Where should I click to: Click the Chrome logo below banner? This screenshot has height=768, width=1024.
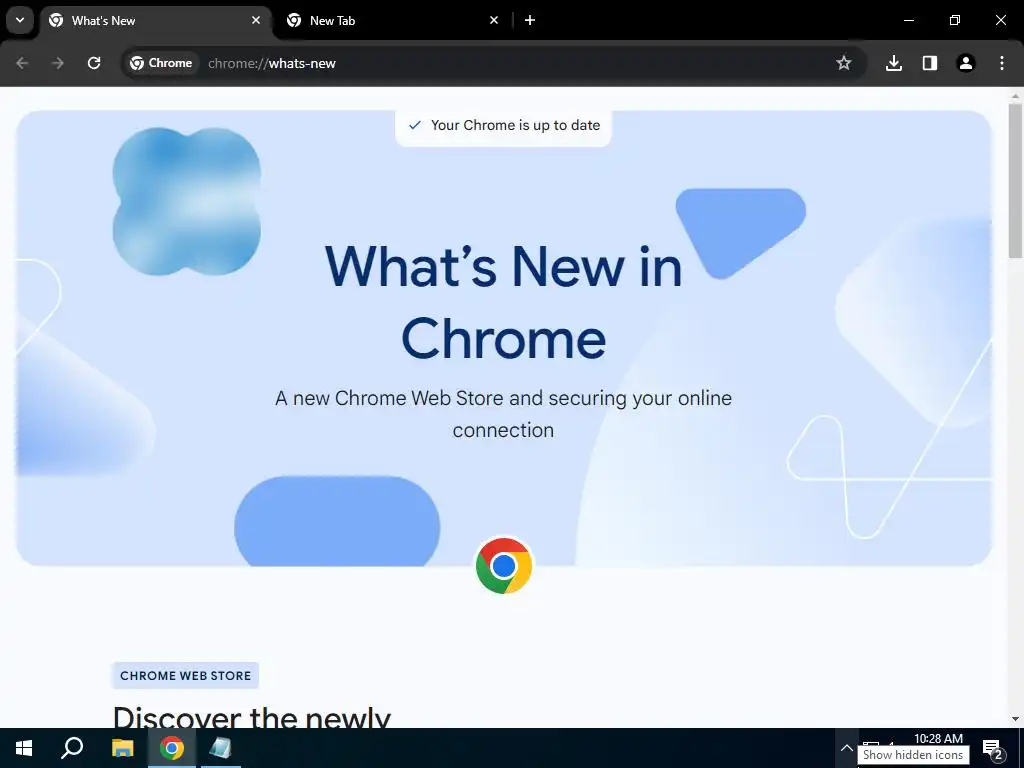[504, 566]
